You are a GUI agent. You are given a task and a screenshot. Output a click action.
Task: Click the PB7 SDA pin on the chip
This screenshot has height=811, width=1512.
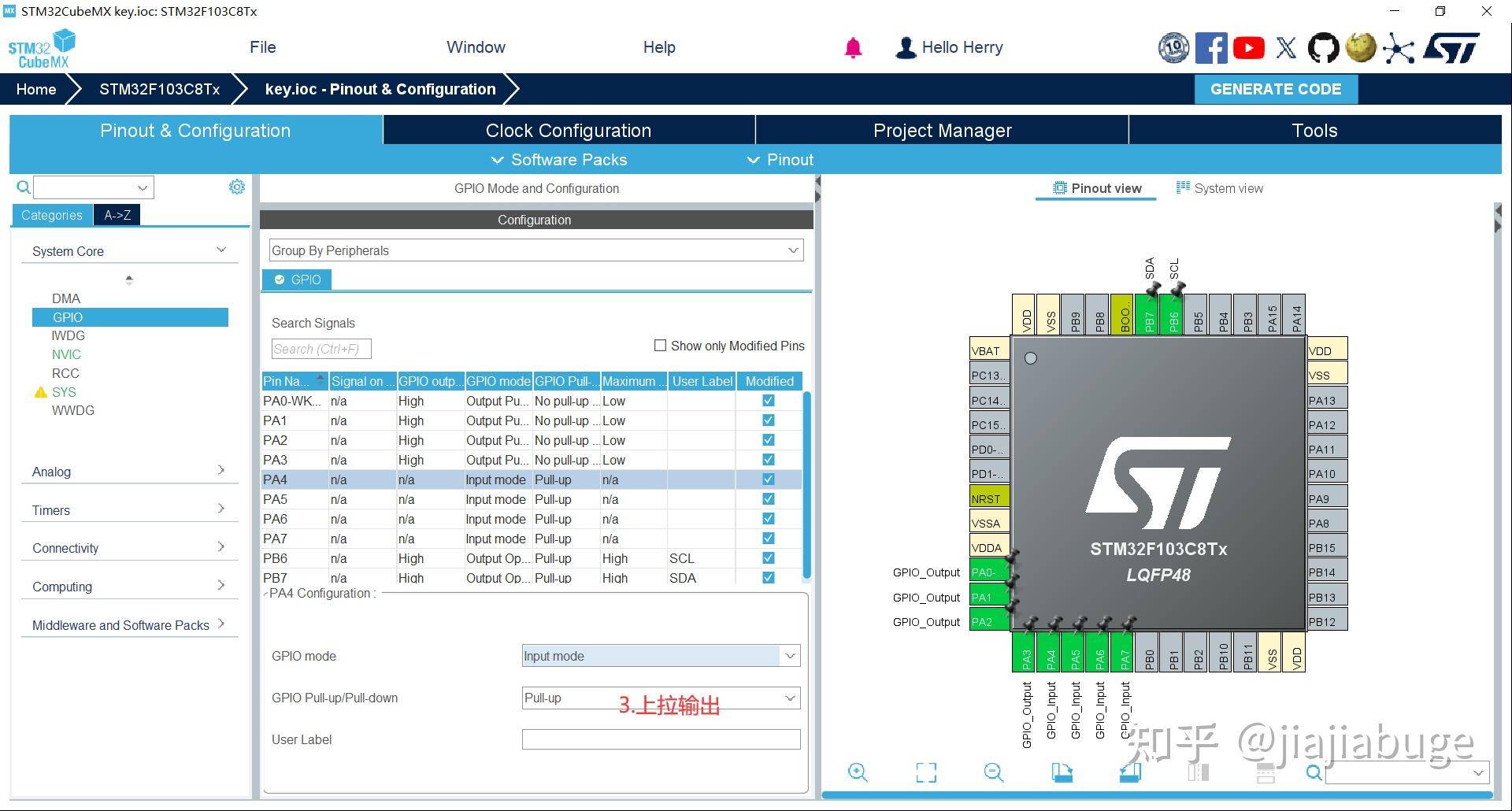(x=1148, y=314)
